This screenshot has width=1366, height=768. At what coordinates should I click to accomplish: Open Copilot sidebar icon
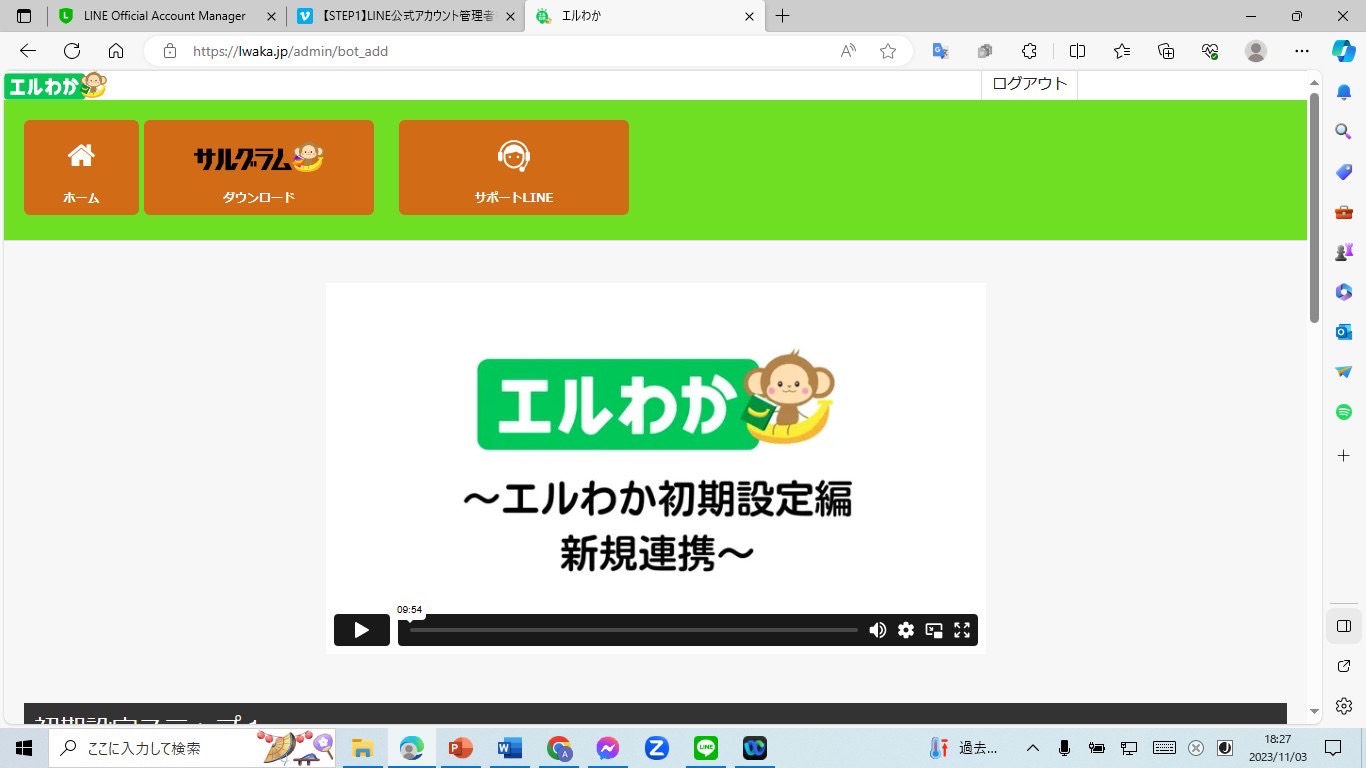1344,51
